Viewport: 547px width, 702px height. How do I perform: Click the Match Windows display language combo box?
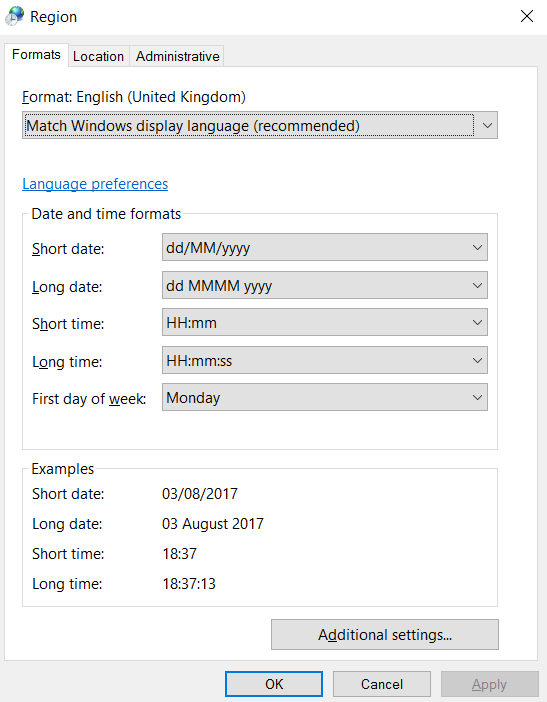(x=260, y=125)
